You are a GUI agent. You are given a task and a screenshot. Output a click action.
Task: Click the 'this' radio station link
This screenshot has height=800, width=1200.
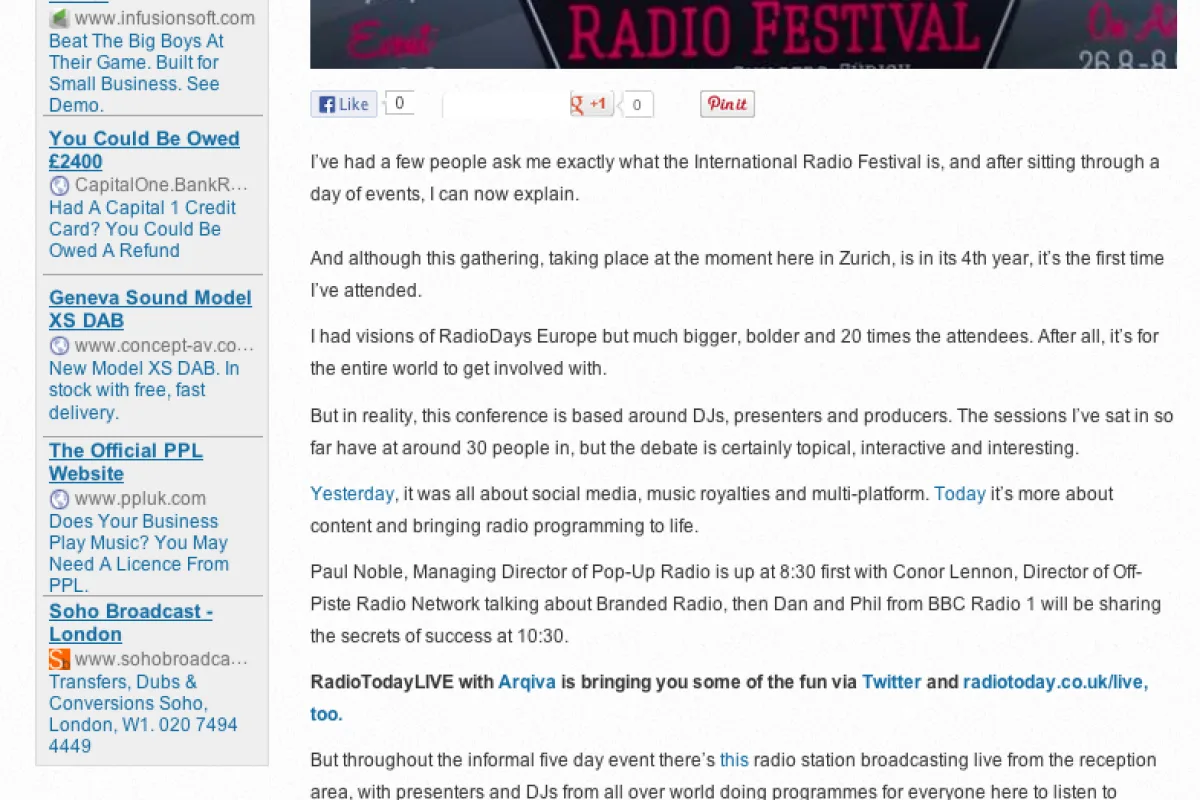[x=734, y=760]
